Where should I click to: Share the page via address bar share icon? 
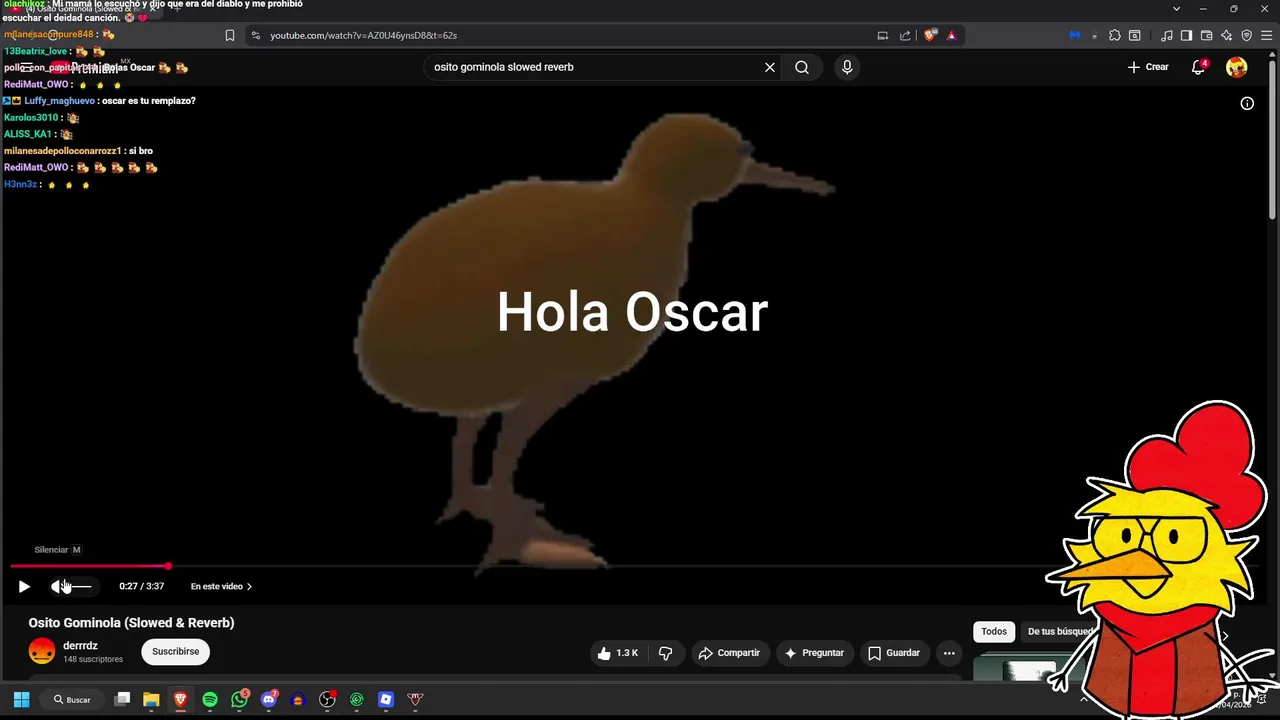pyautogui.click(x=905, y=35)
